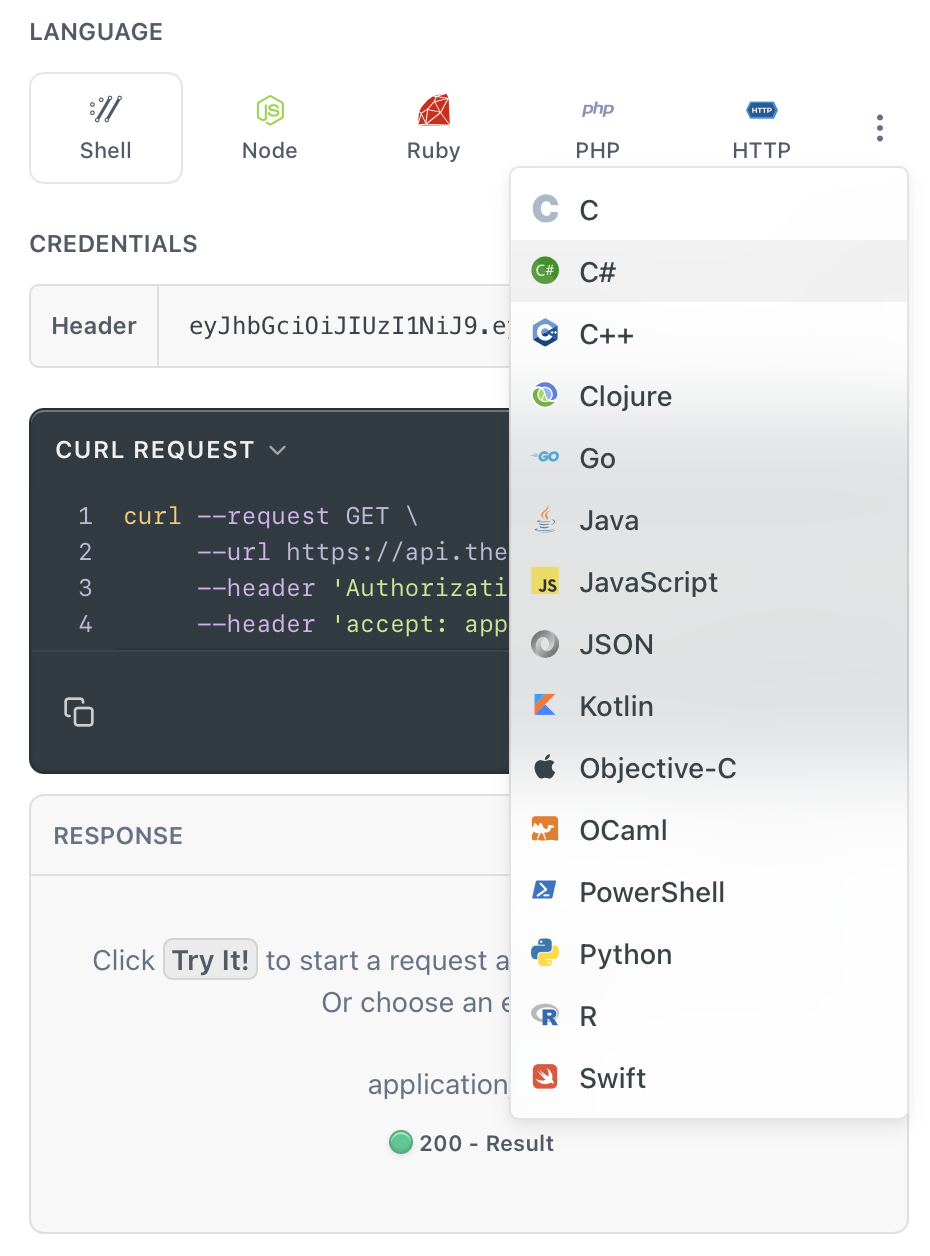
Task: Click the green 200 status dot
Action: point(400,1142)
